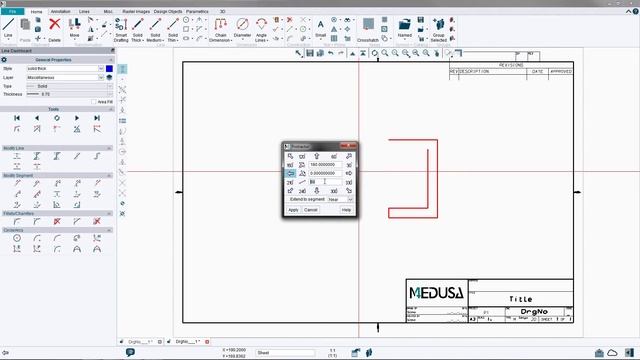This screenshot has height=360, width=640.
Task: Open the File tab
Action: coord(13,11)
